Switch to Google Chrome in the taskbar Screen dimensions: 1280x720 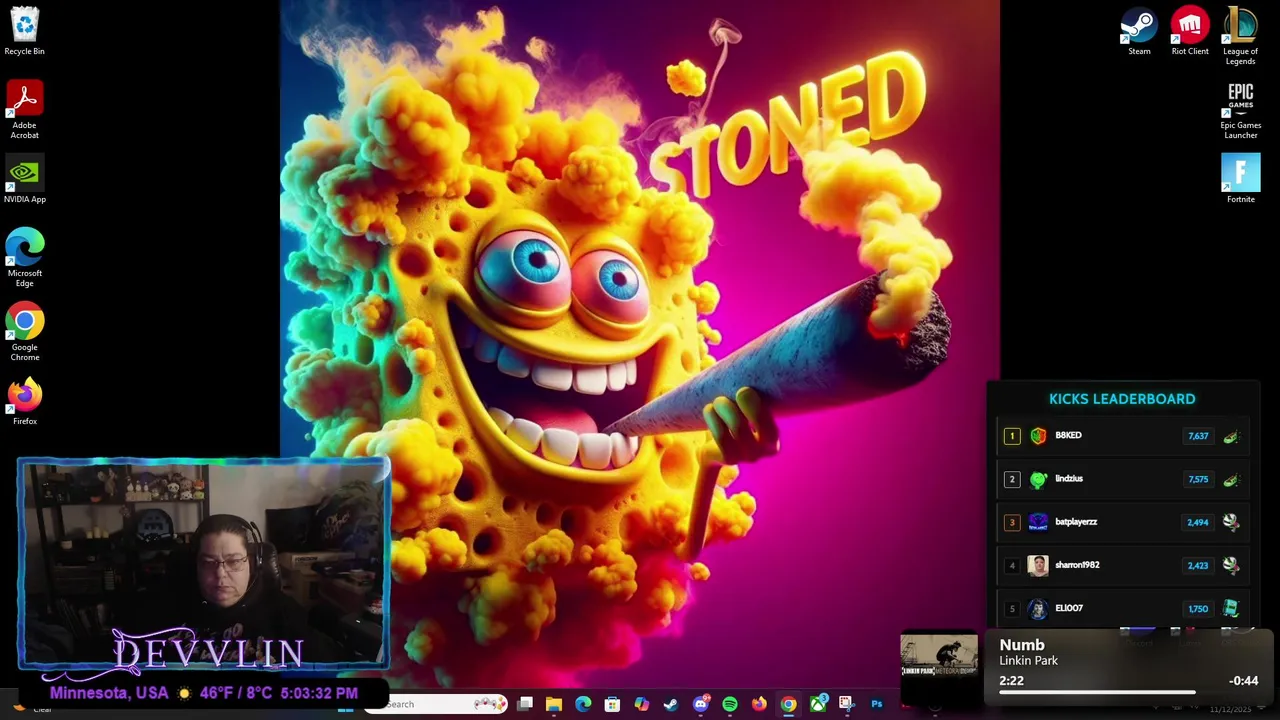point(788,704)
